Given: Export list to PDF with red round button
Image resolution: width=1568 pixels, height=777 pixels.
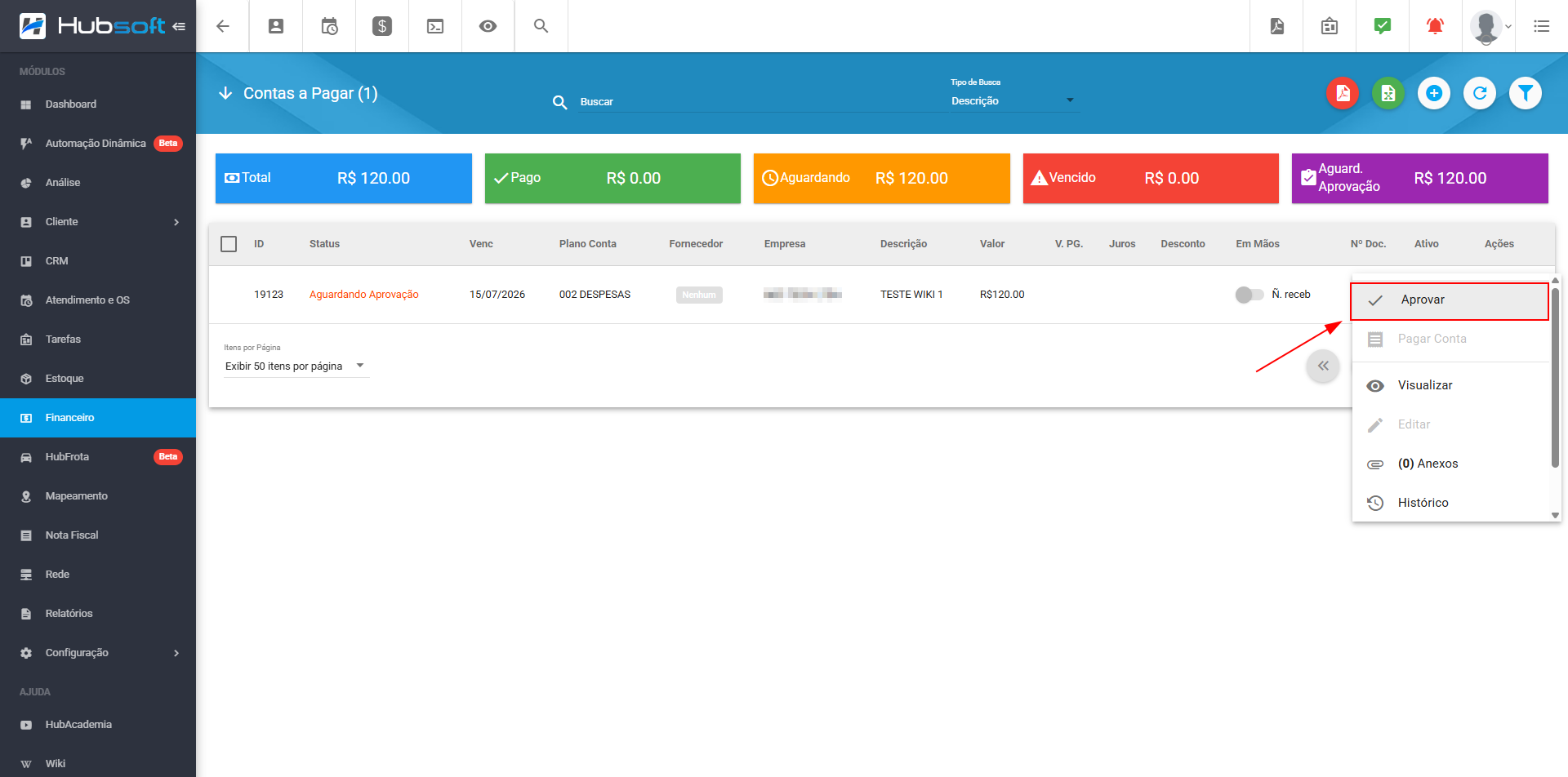Looking at the screenshot, I should click(1343, 93).
